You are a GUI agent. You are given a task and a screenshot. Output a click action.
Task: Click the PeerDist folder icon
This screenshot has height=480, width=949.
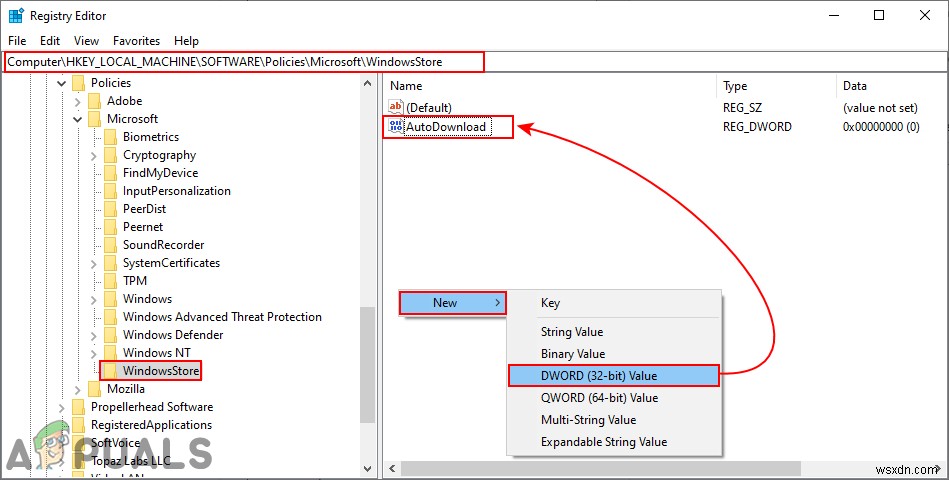[x=110, y=209]
